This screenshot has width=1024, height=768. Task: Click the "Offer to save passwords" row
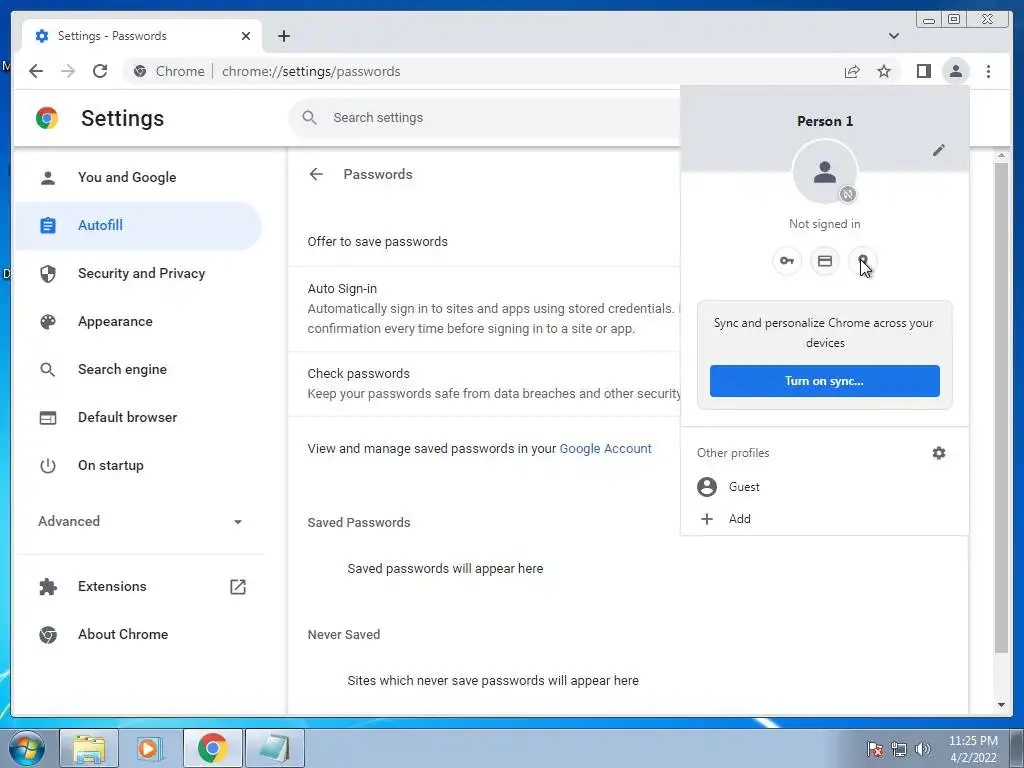[x=484, y=242]
